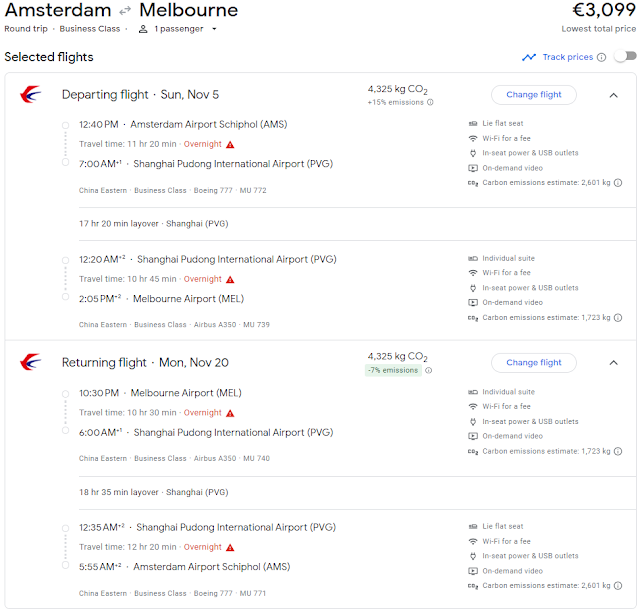Click the China Eastern logo on returning flight

(30, 363)
